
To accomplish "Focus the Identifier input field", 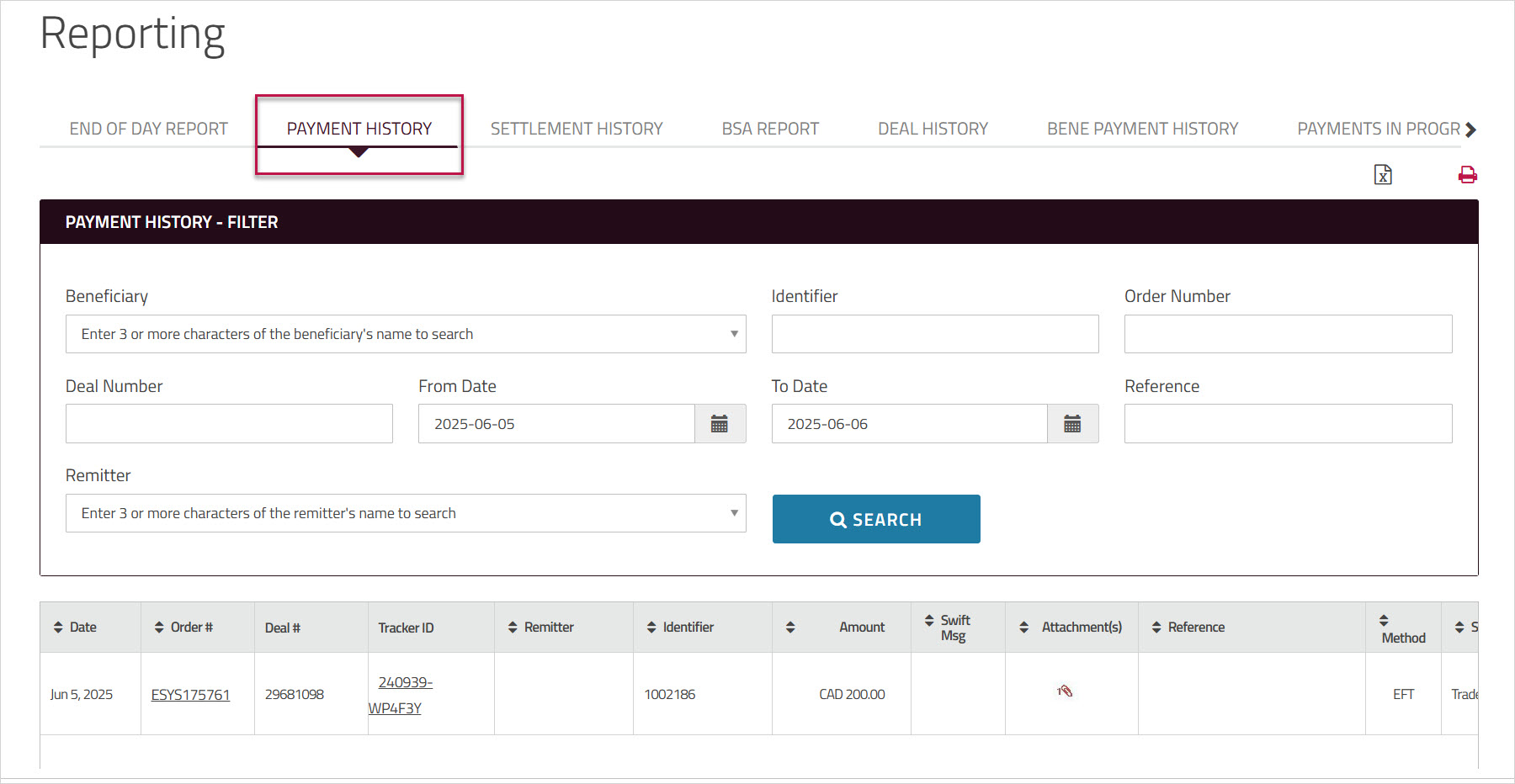I will click(935, 334).
